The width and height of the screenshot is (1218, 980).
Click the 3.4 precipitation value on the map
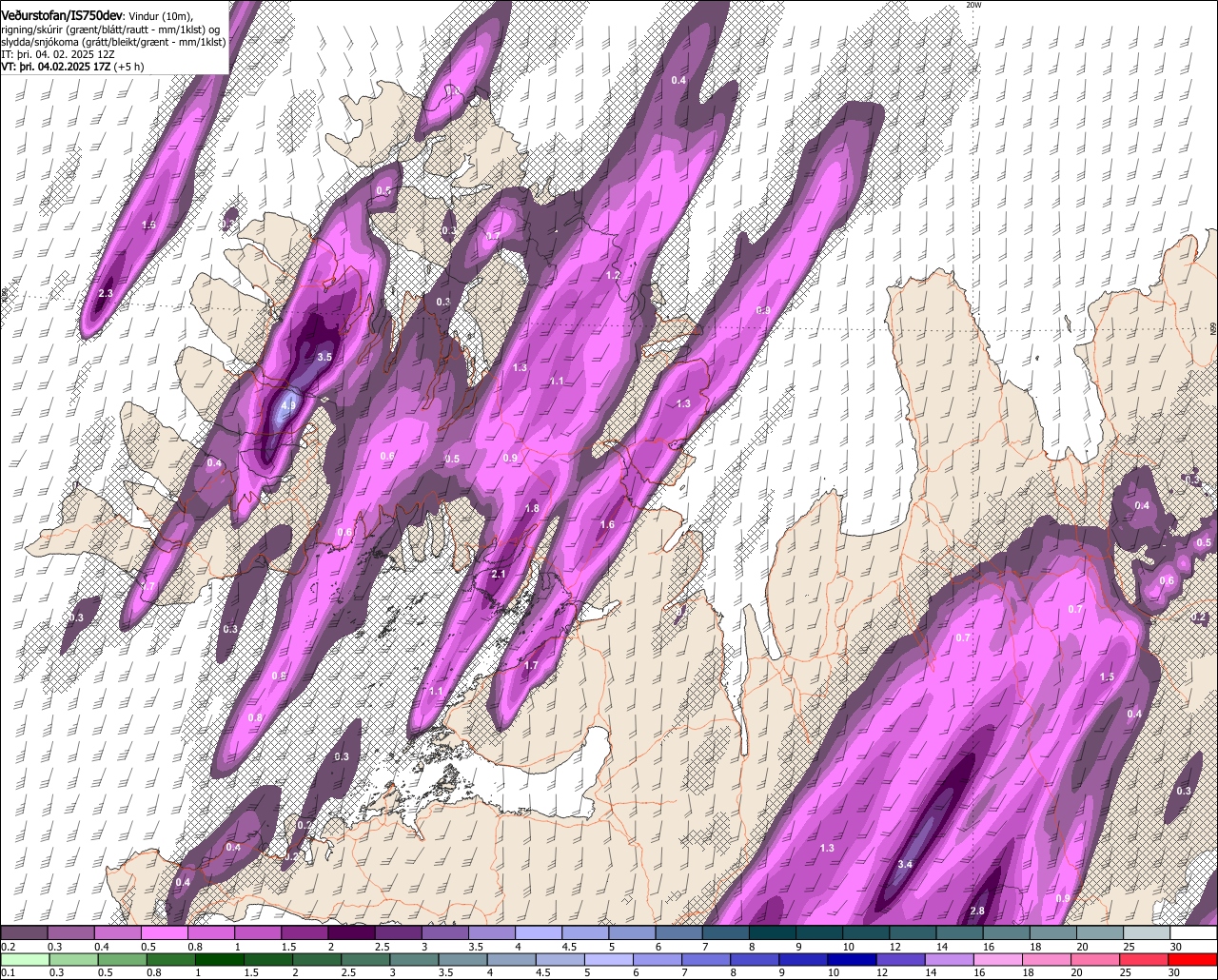tap(905, 864)
